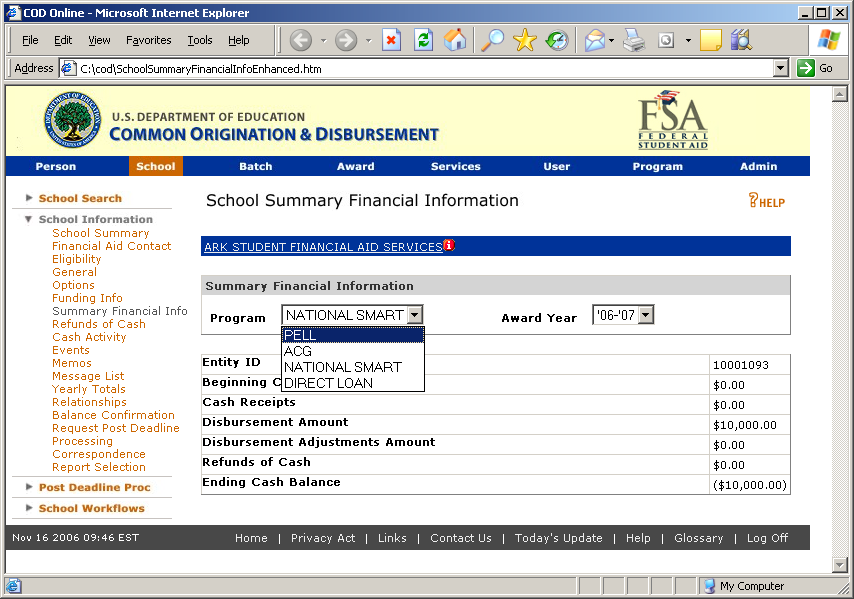Open the Award Year dropdown

click(x=645, y=315)
